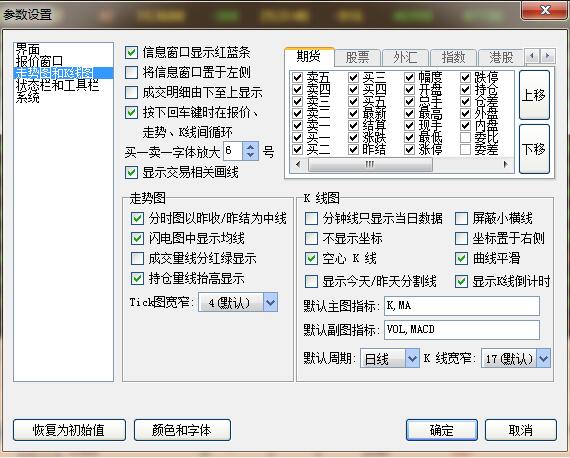The height and width of the screenshot is (458, 570).
Task: Click right arrow of column list scrollbar
Action: point(506,164)
